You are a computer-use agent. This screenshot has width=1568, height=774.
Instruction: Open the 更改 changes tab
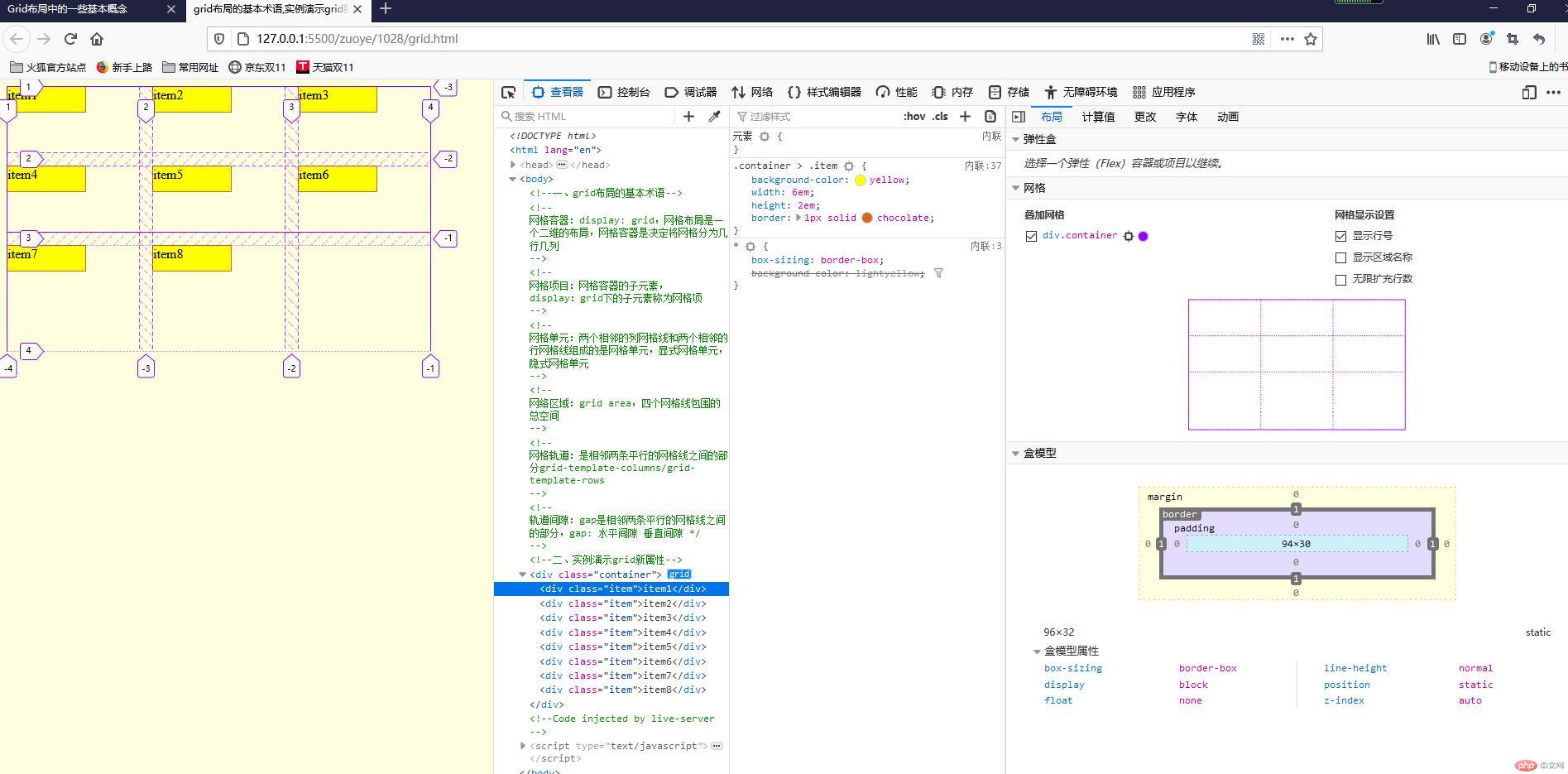[x=1145, y=117]
